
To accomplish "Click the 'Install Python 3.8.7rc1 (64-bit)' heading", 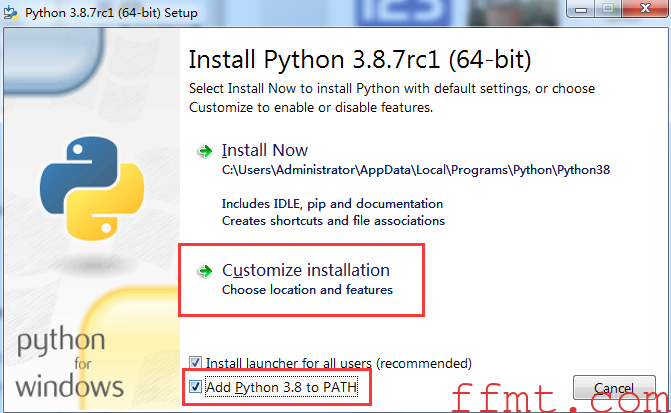I will point(360,59).
